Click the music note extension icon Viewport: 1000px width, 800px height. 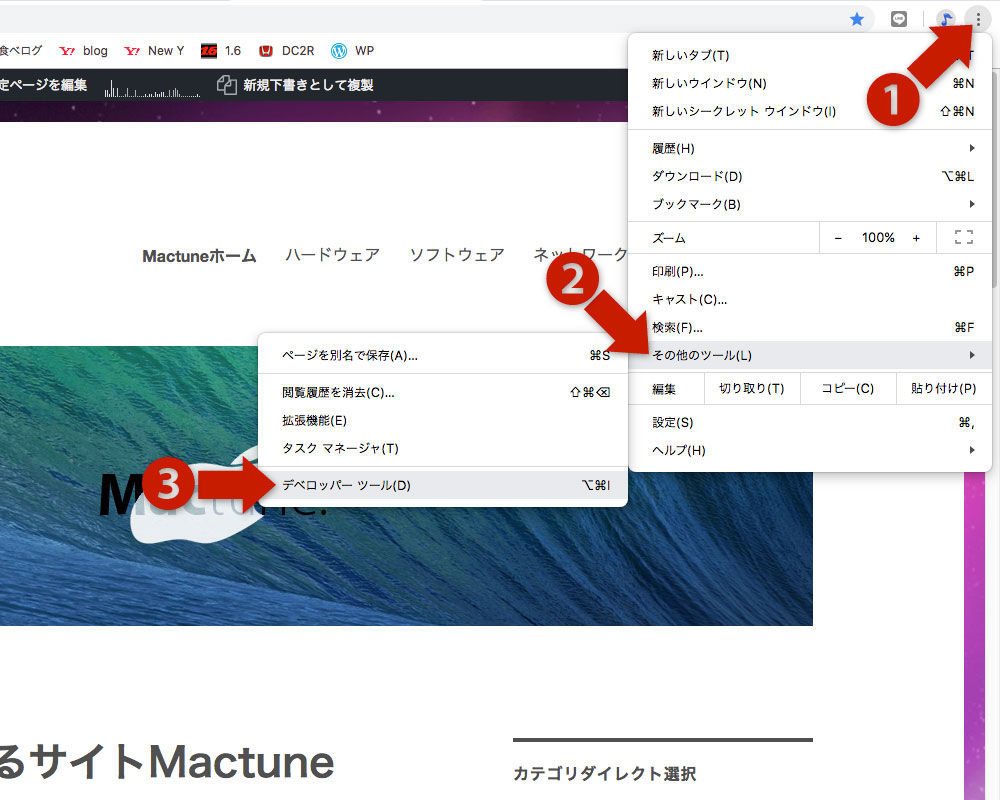(x=946, y=19)
